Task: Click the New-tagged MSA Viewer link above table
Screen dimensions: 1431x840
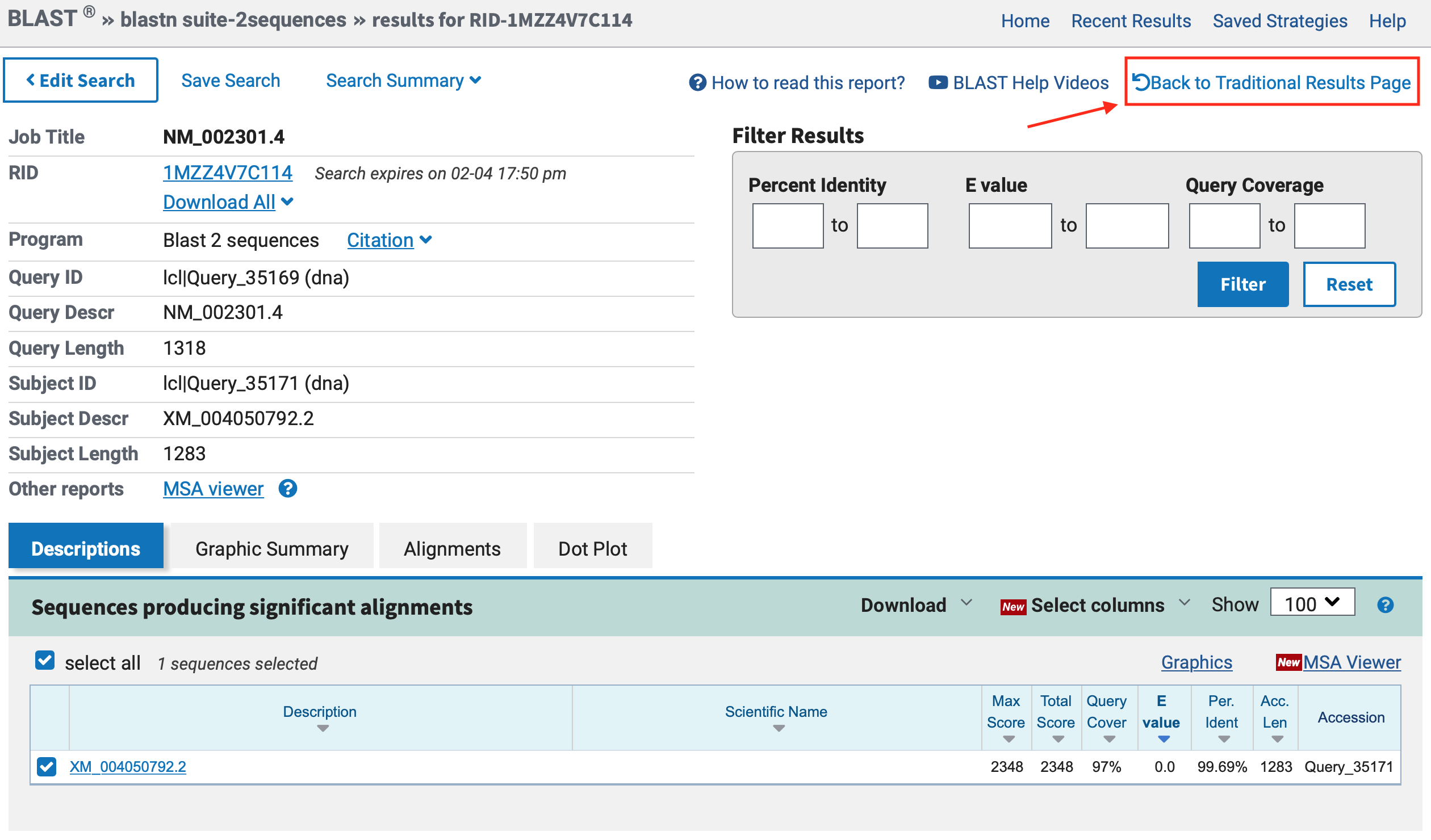Action: tap(1352, 662)
